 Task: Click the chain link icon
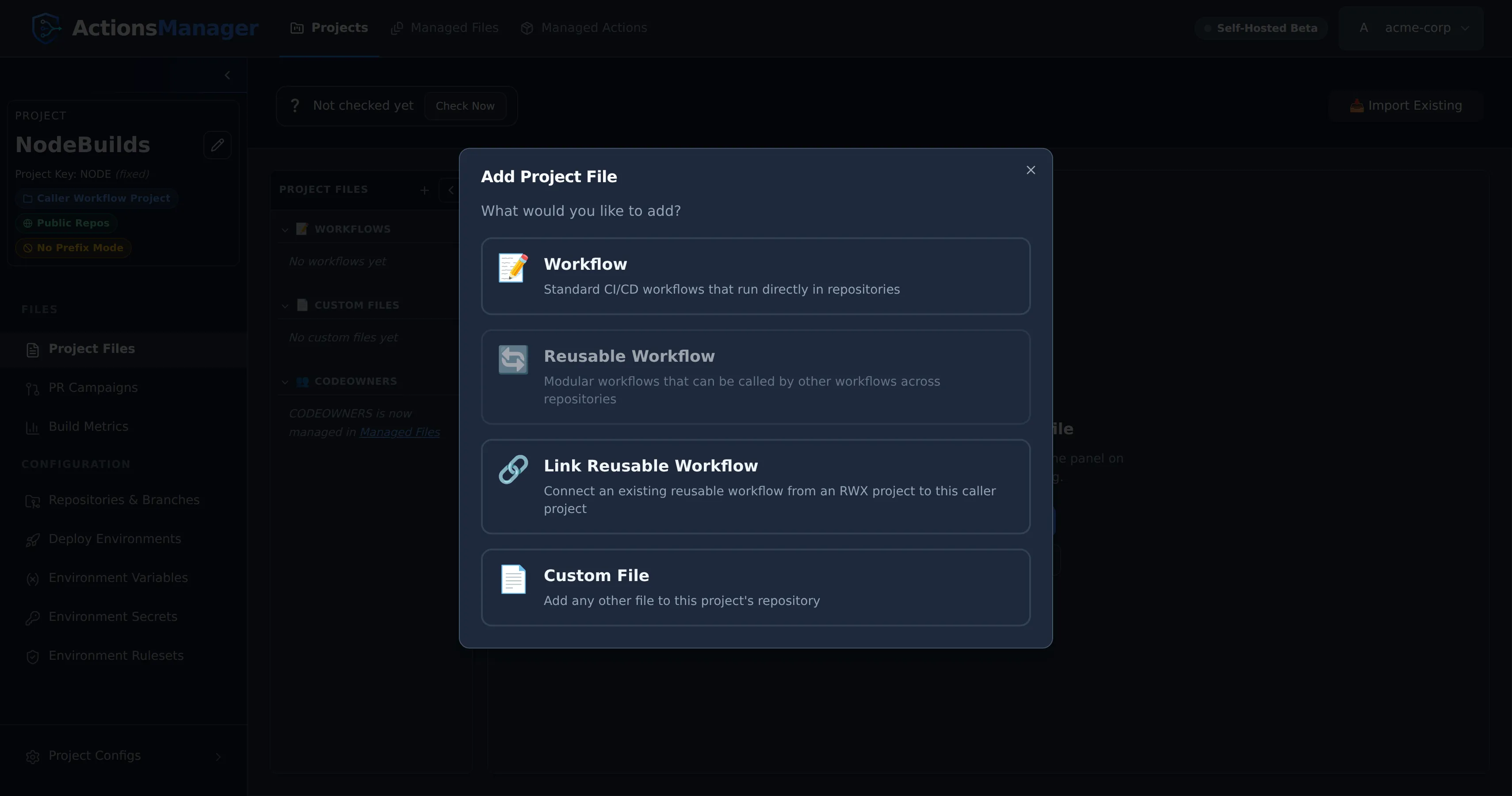pos(513,470)
